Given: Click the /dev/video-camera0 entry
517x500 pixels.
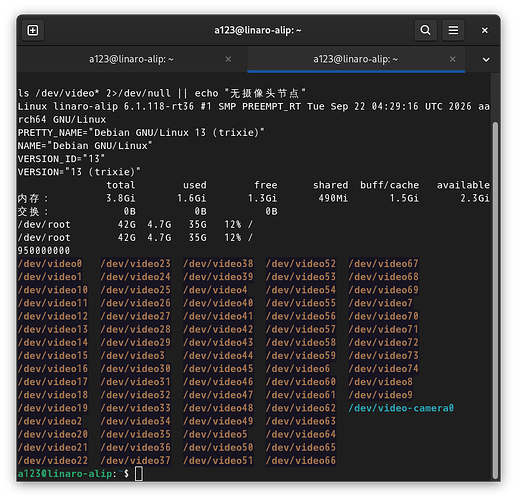Looking at the screenshot, I should [x=401, y=408].
